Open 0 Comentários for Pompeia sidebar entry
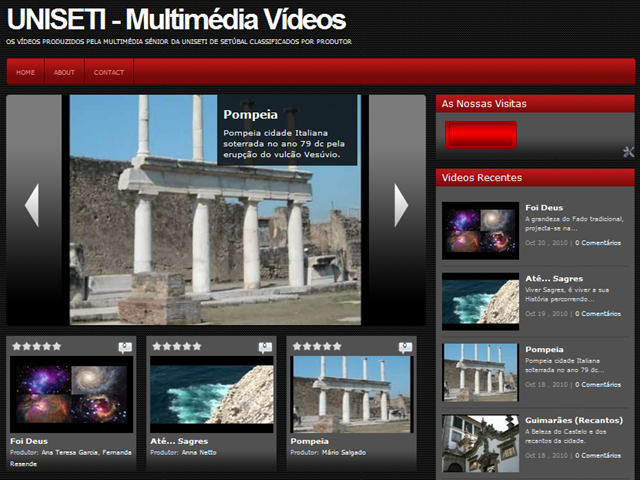Screen dimensions: 640x480 click(598, 384)
